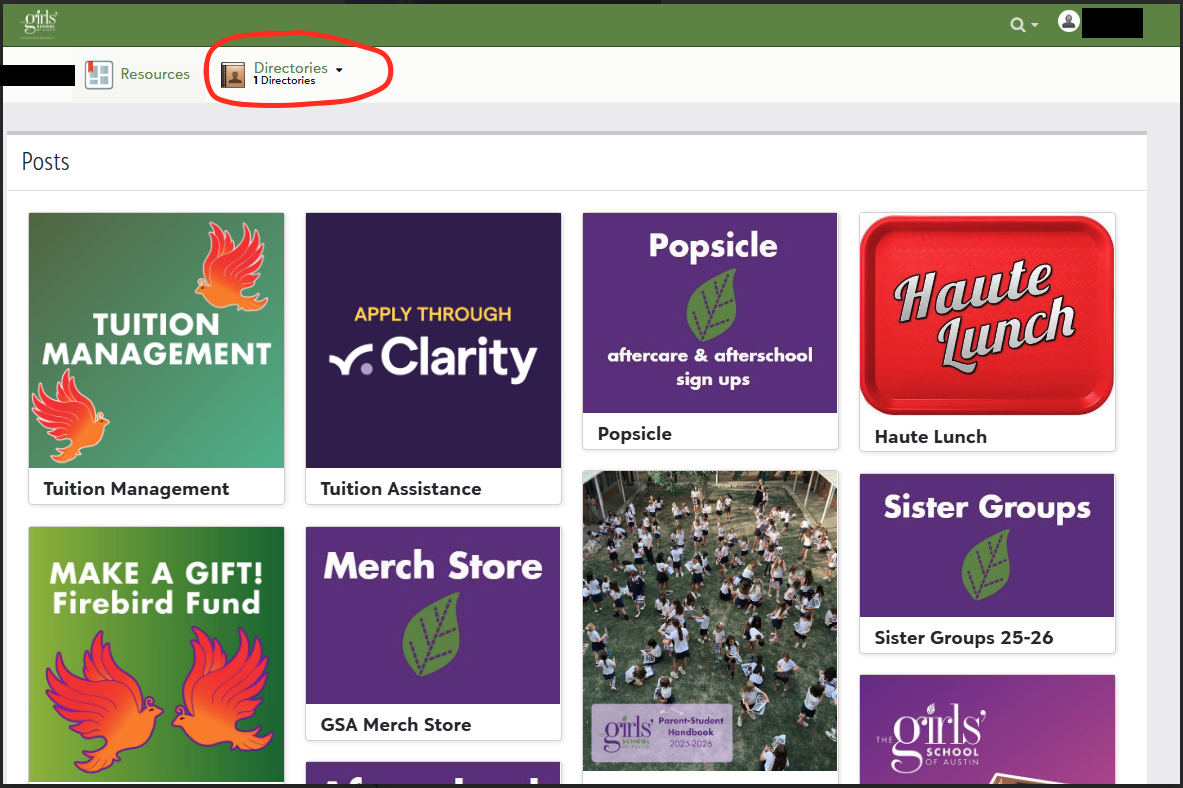
Task: Open the Haute Lunch red tray image
Action: pos(987,315)
